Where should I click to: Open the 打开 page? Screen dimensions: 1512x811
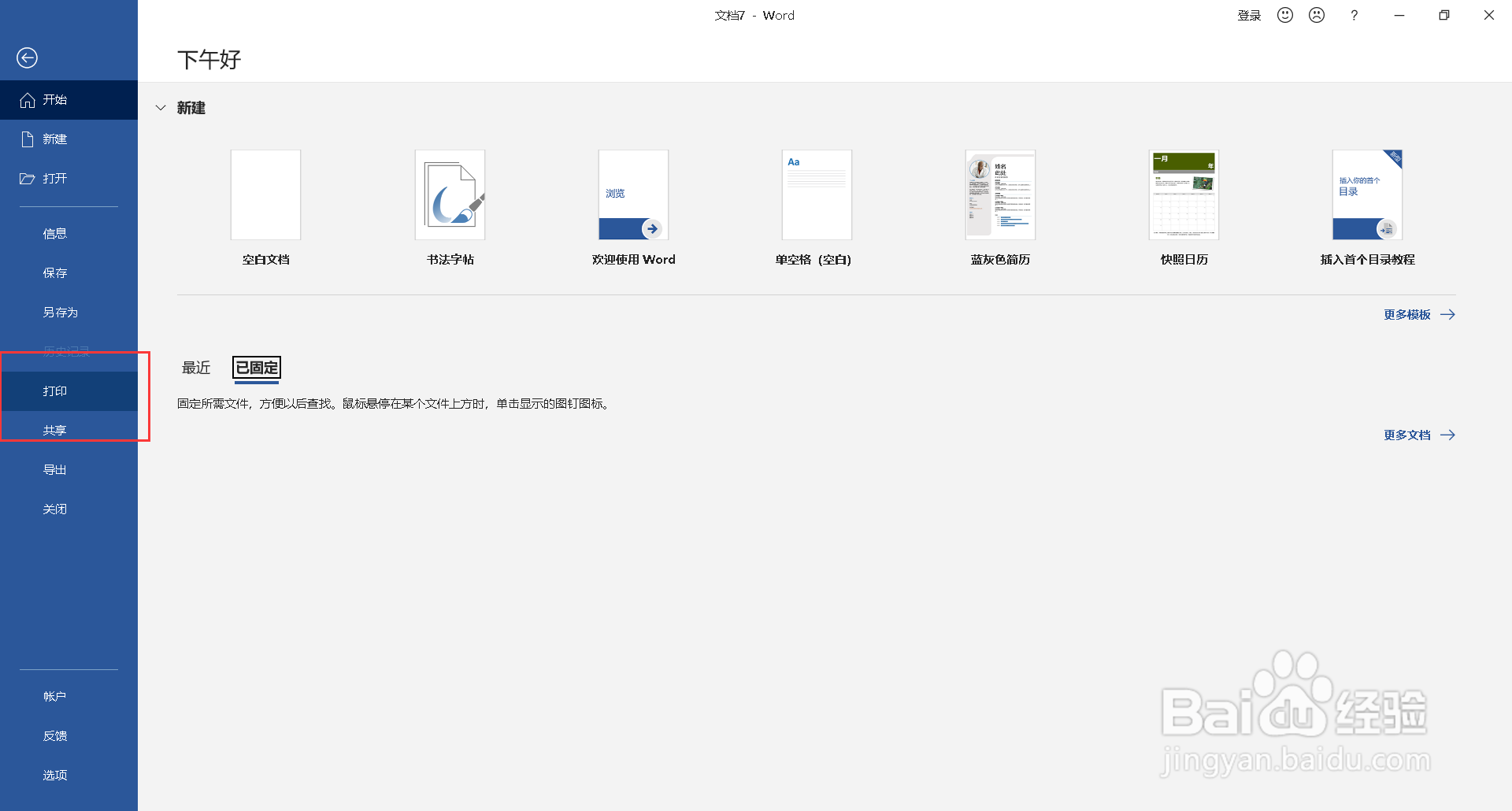point(69,179)
